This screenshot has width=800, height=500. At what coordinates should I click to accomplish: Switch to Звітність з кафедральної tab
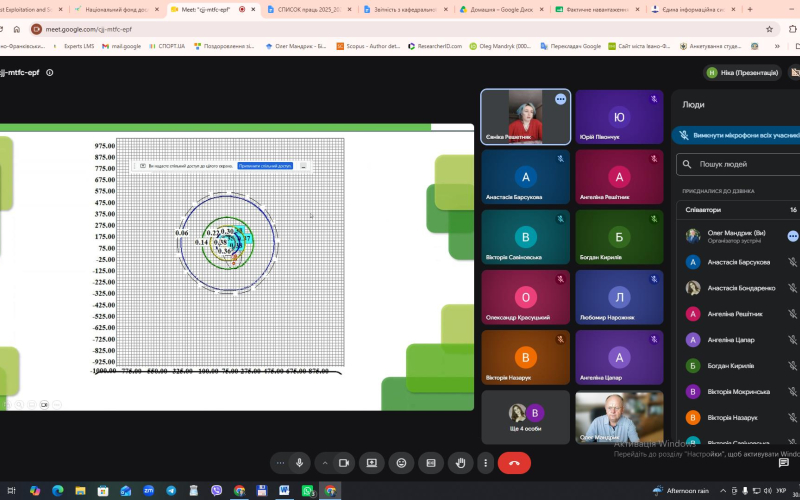point(406,9)
